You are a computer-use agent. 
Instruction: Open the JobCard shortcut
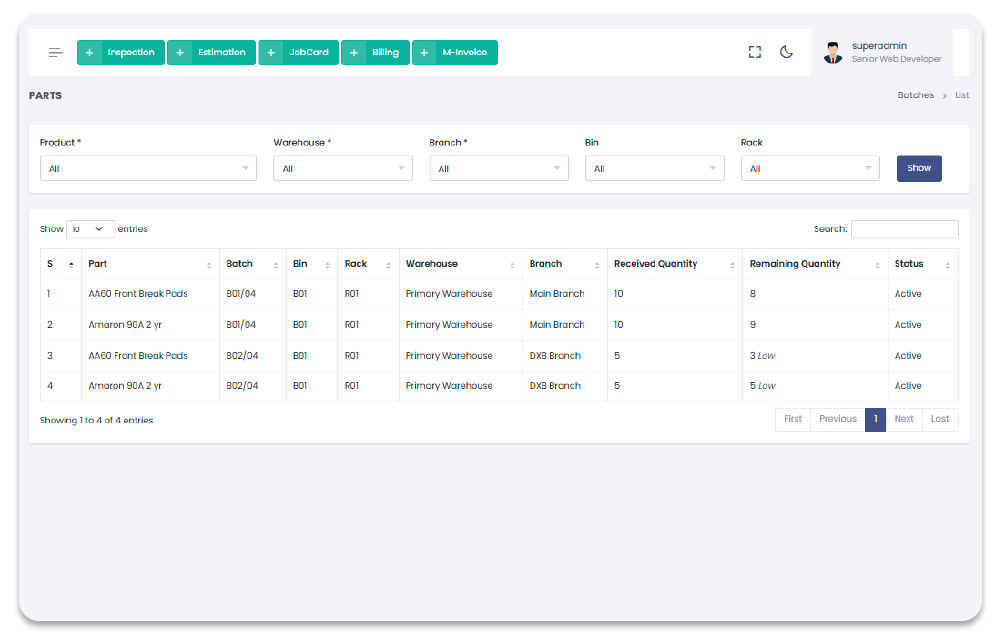[299, 52]
